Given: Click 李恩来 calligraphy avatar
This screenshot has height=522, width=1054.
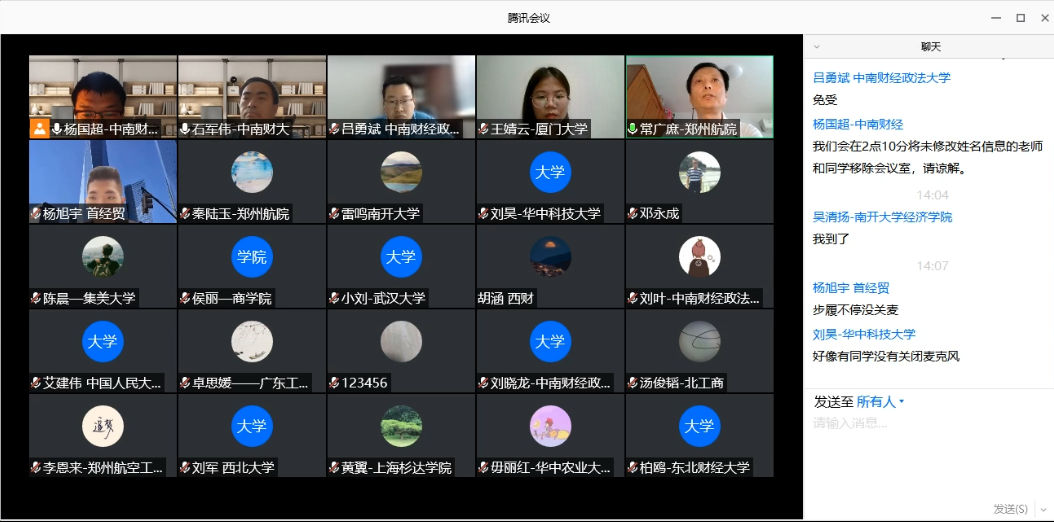Looking at the screenshot, I should point(103,426).
